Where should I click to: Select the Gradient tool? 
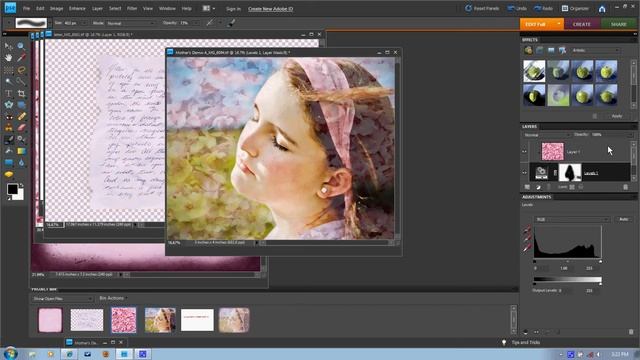point(21,151)
